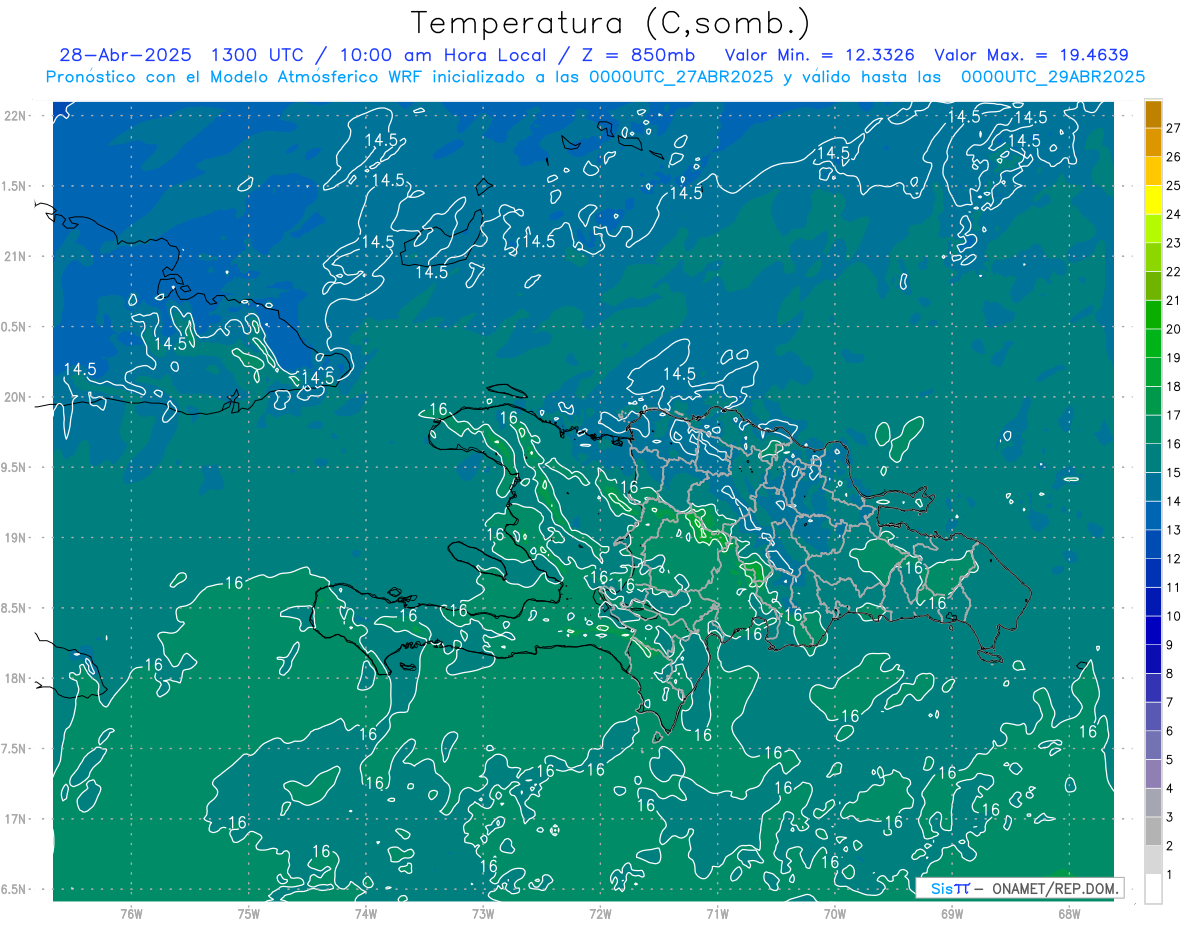Click the legend value '13'
The image size is (1200, 927).
click(1174, 530)
